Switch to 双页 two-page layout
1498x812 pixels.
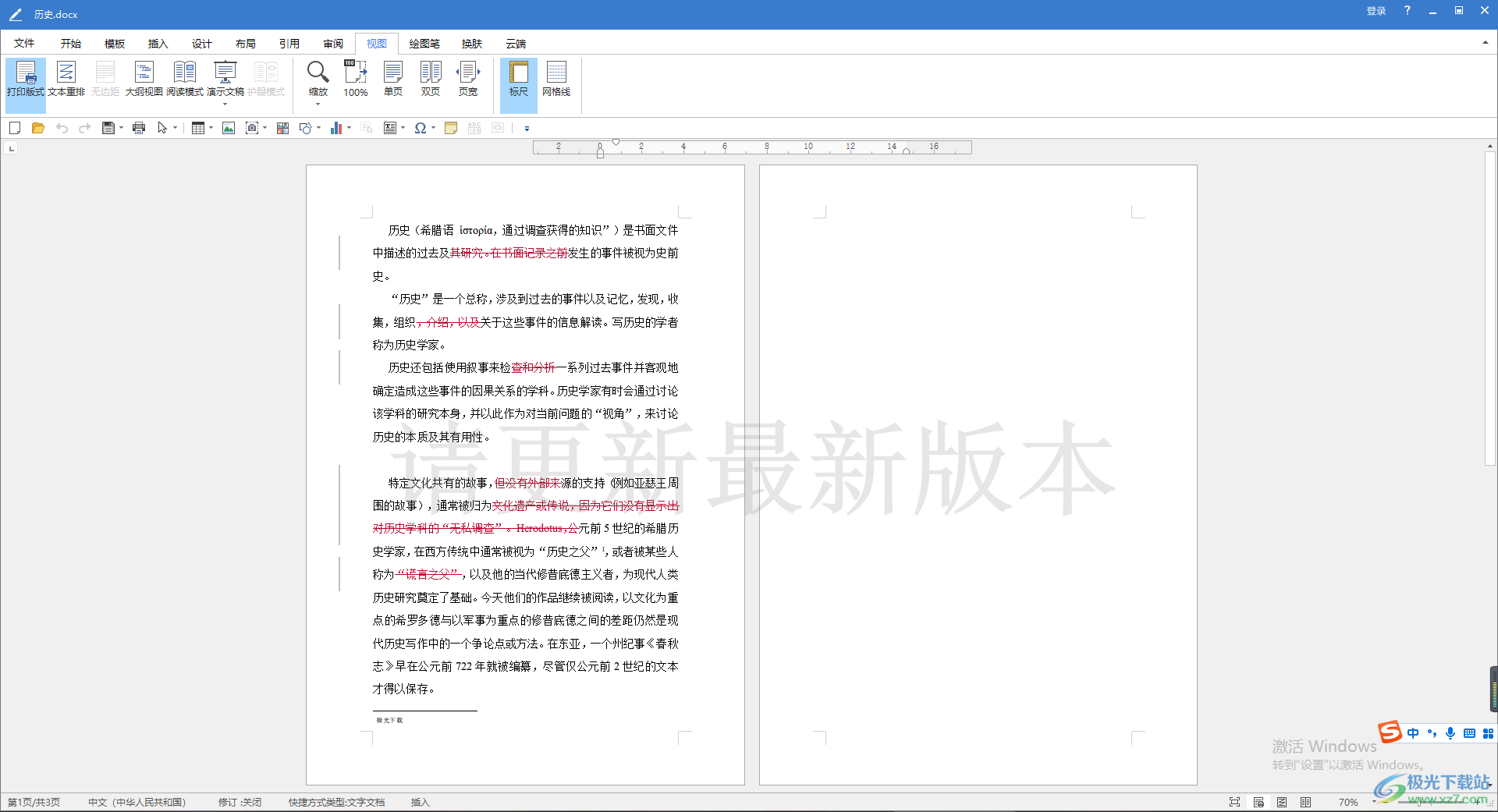coord(431,79)
